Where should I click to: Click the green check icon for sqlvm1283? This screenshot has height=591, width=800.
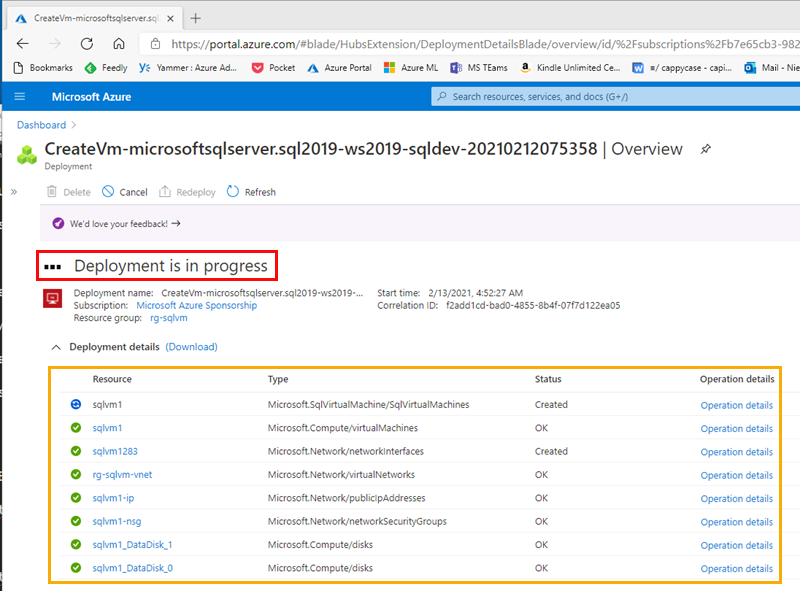[x=76, y=451]
